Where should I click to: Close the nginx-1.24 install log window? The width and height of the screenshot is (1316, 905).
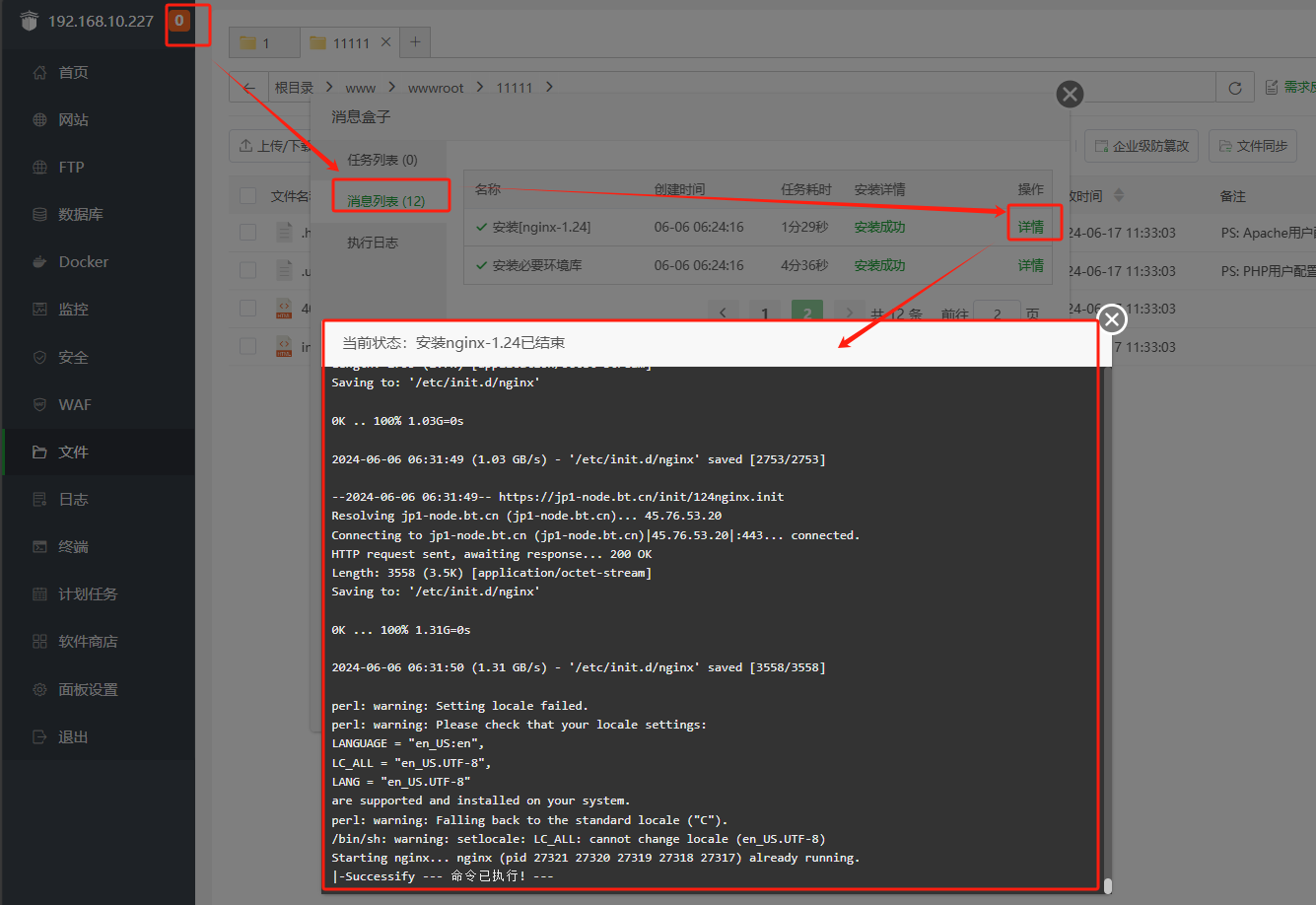(x=1112, y=319)
